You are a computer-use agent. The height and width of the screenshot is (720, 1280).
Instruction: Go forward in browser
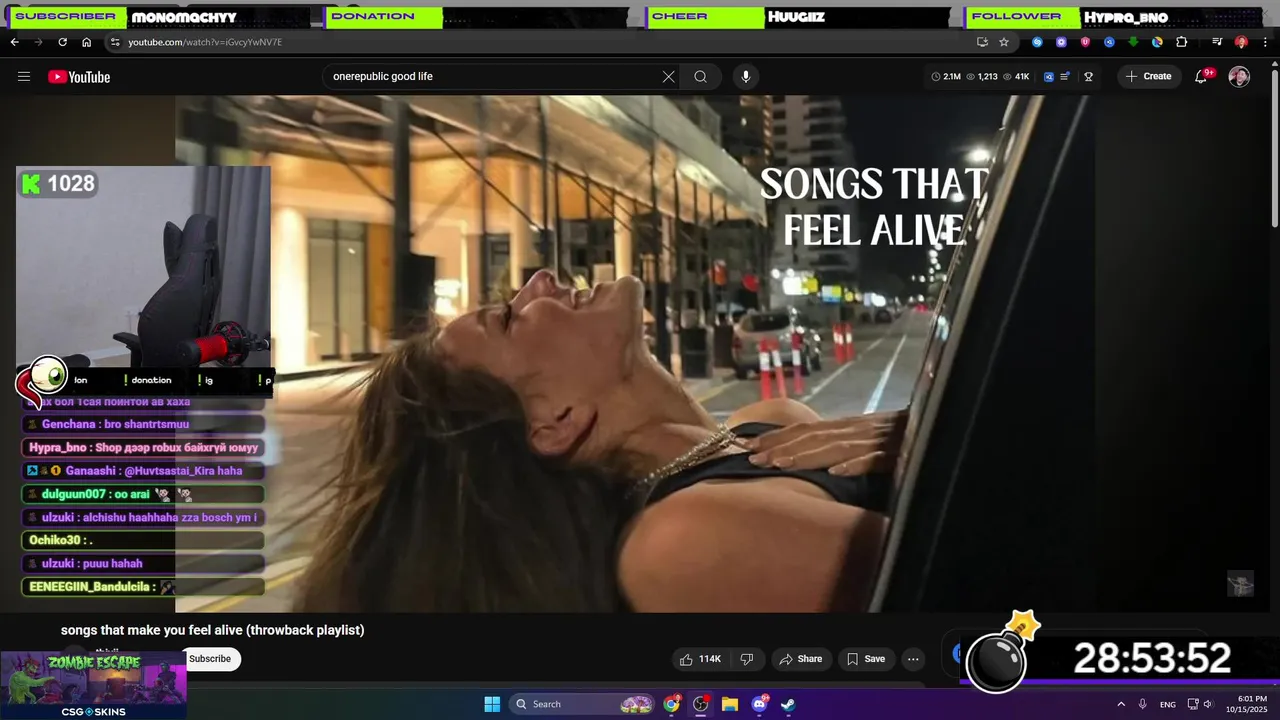(x=38, y=42)
